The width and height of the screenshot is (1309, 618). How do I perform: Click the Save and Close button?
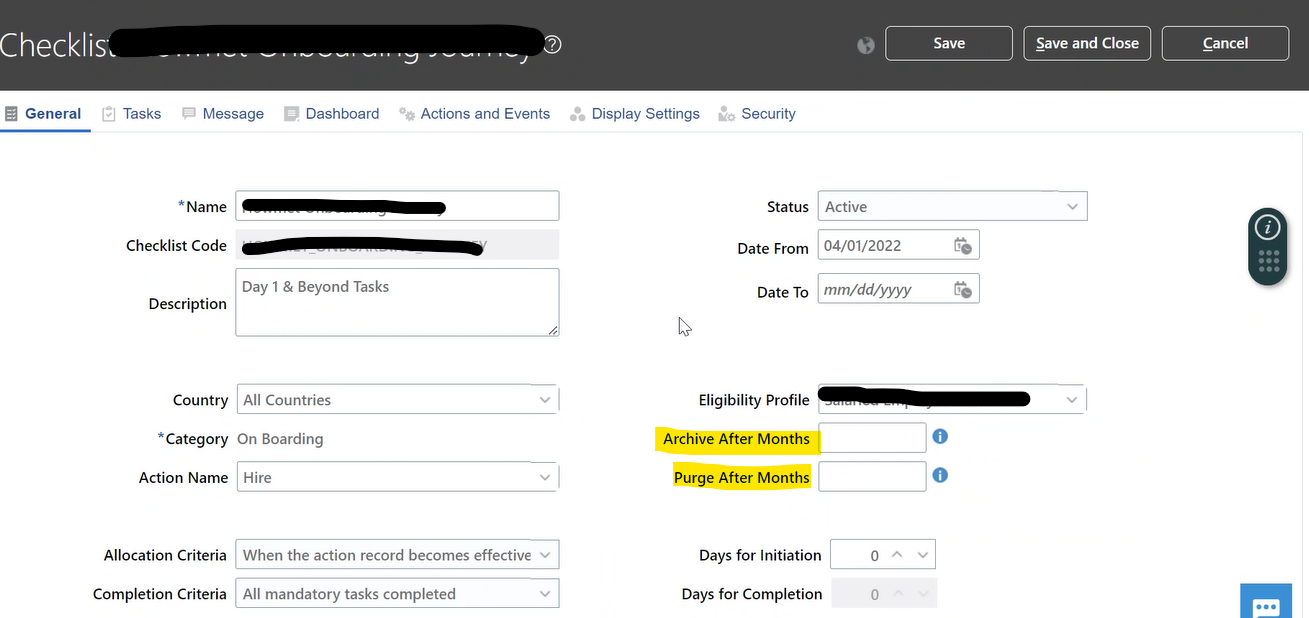click(1086, 43)
